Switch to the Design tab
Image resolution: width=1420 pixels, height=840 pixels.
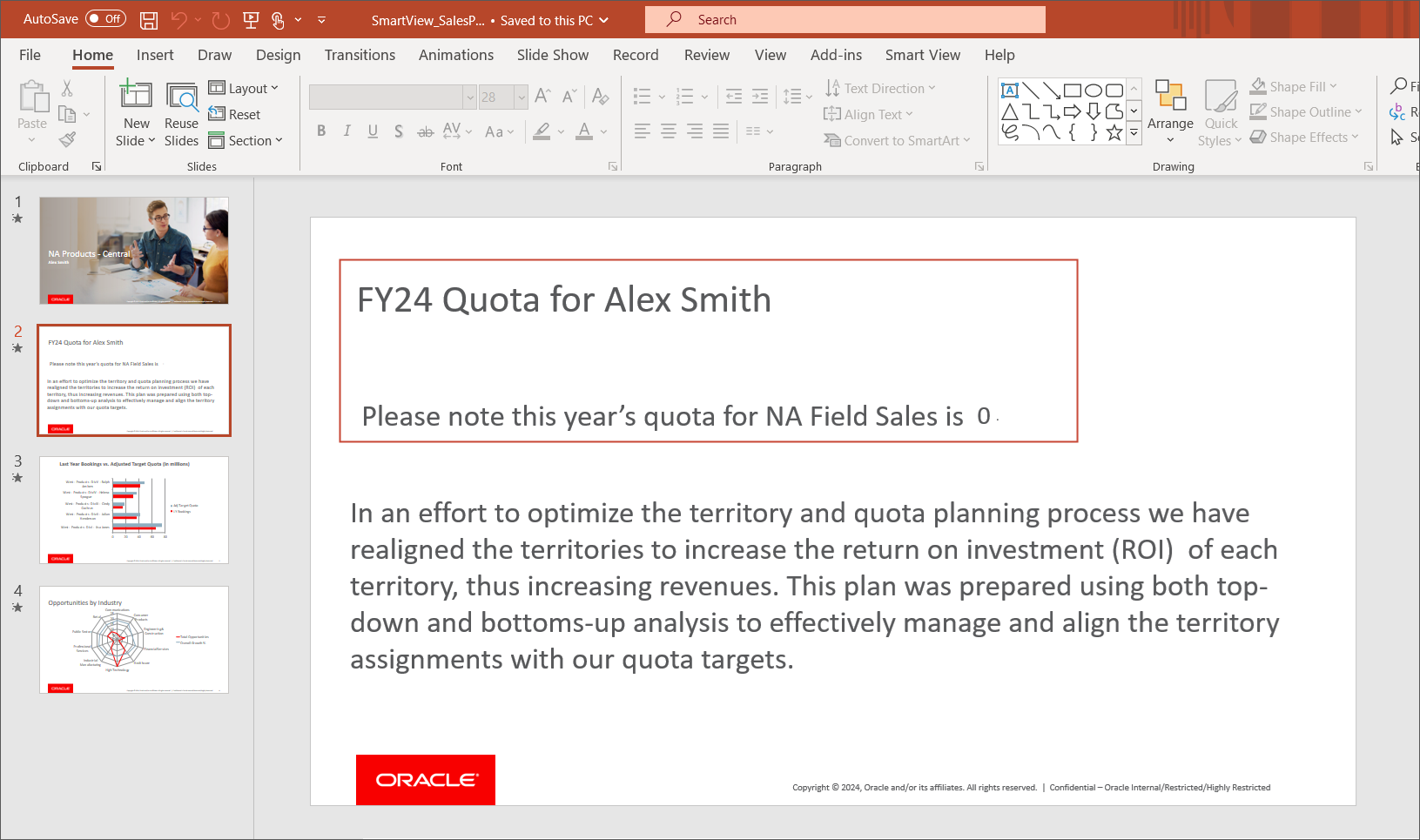[x=278, y=55]
